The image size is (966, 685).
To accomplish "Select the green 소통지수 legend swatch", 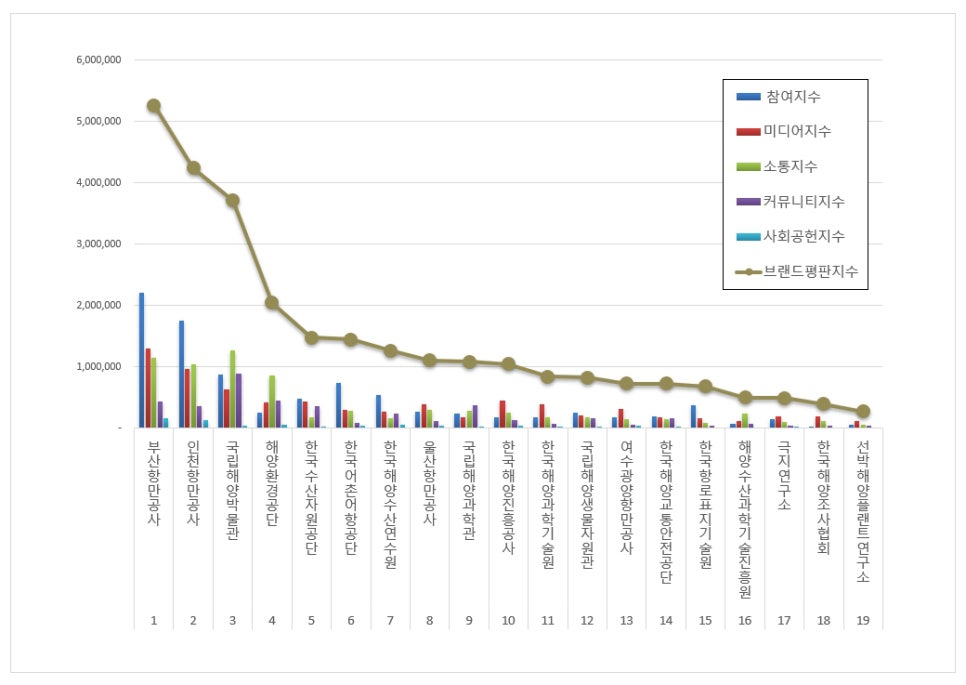I will pos(748,167).
